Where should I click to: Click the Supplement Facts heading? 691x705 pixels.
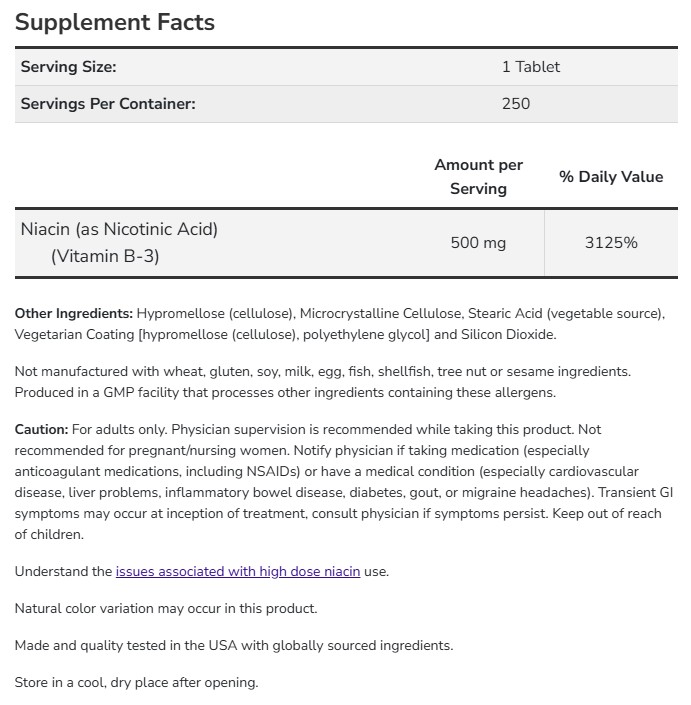pos(115,22)
